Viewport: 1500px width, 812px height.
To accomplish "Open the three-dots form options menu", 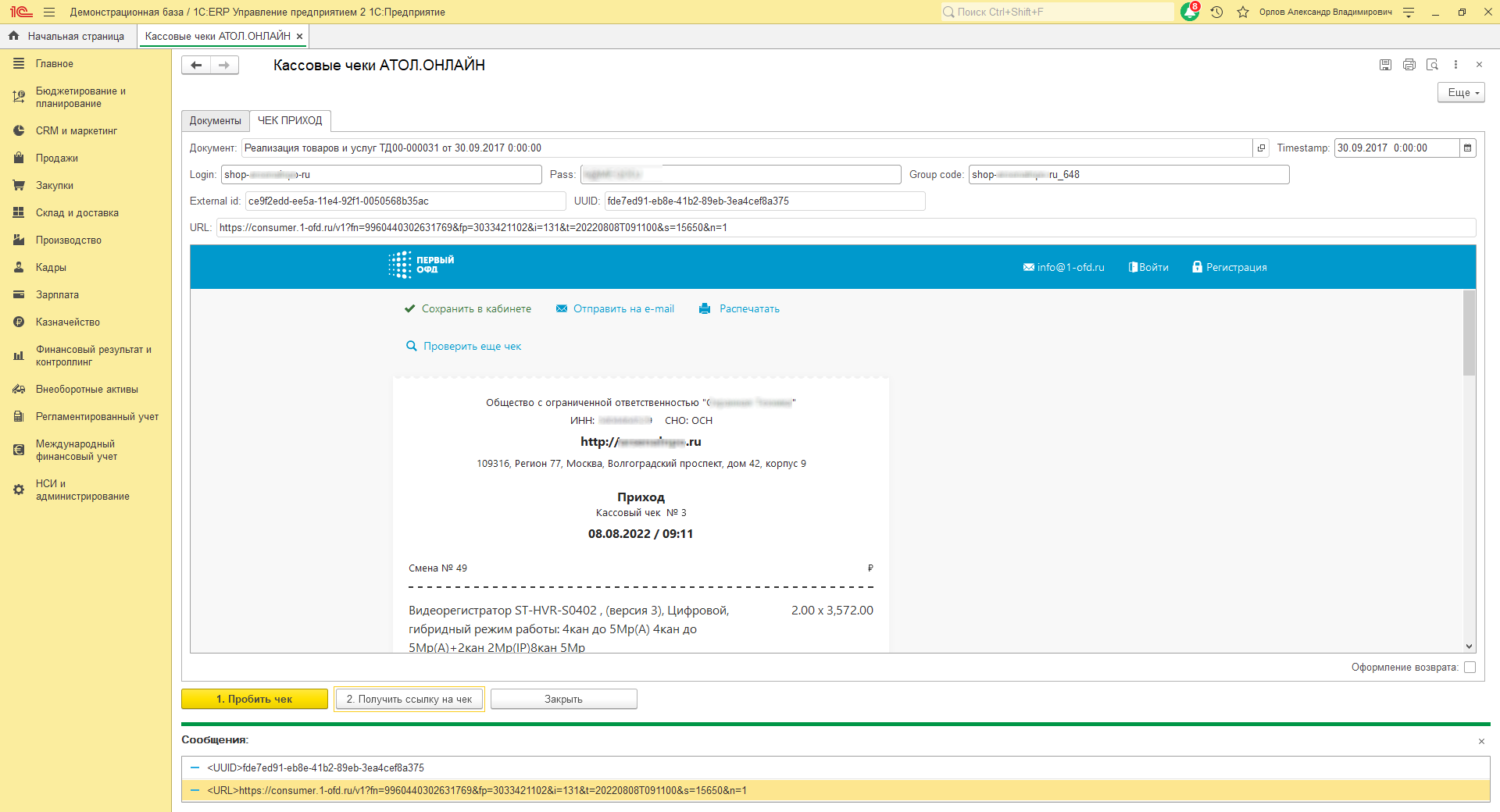I will pos(1455,65).
